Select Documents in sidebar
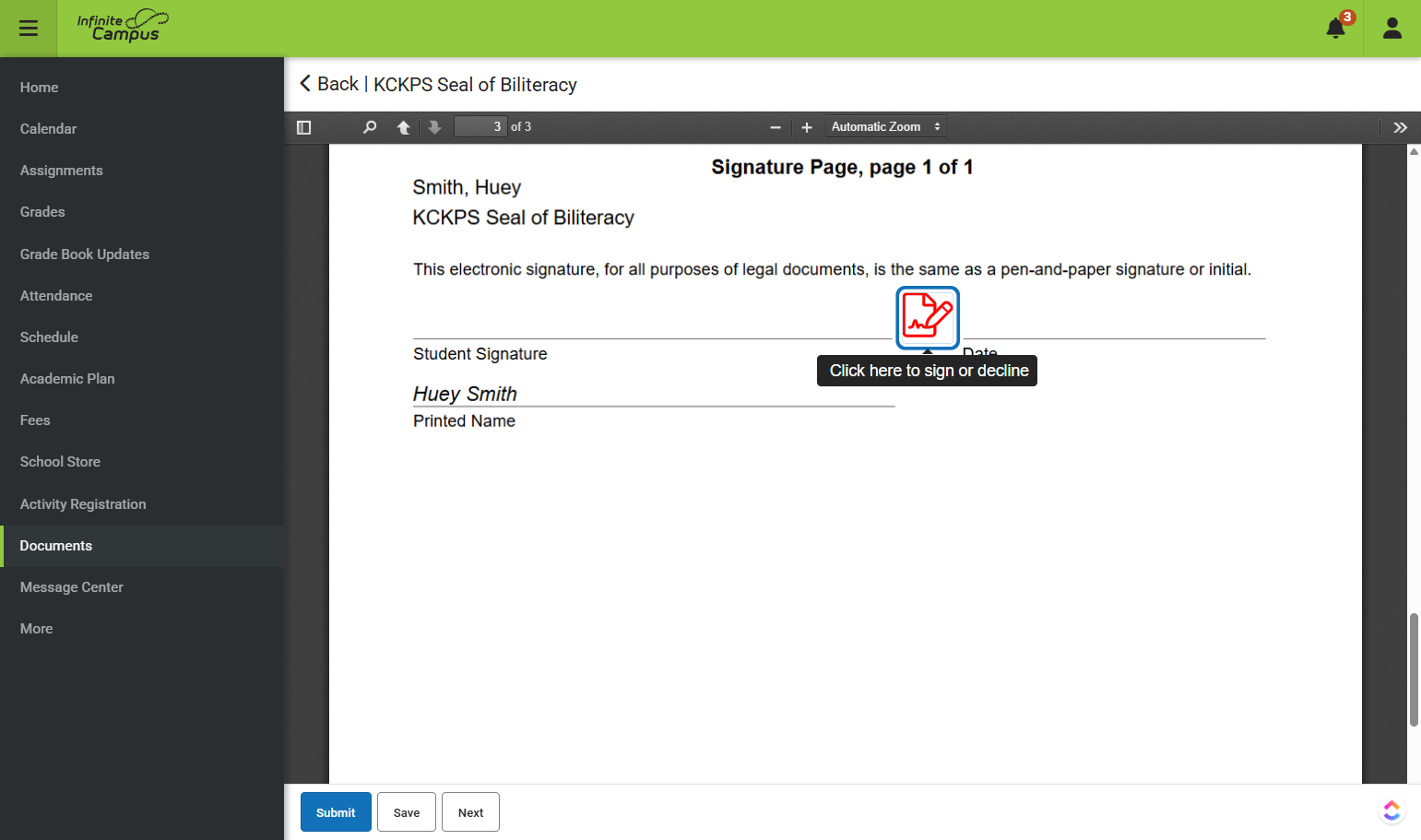The height and width of the screenshot is (840, 1421). click(x=142, y=546)
